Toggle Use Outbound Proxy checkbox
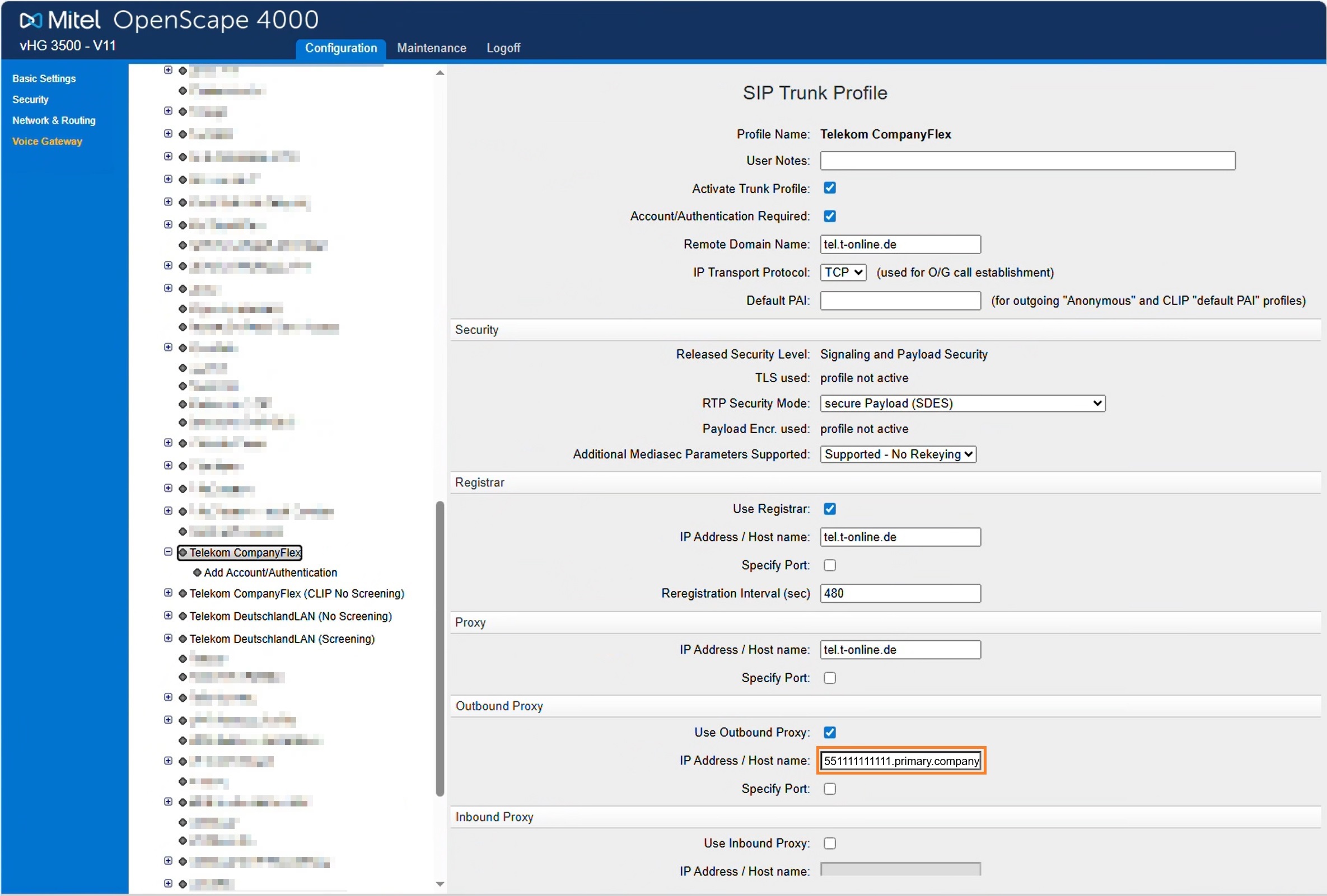1327x896 pixels. click(x=830, y=732)
